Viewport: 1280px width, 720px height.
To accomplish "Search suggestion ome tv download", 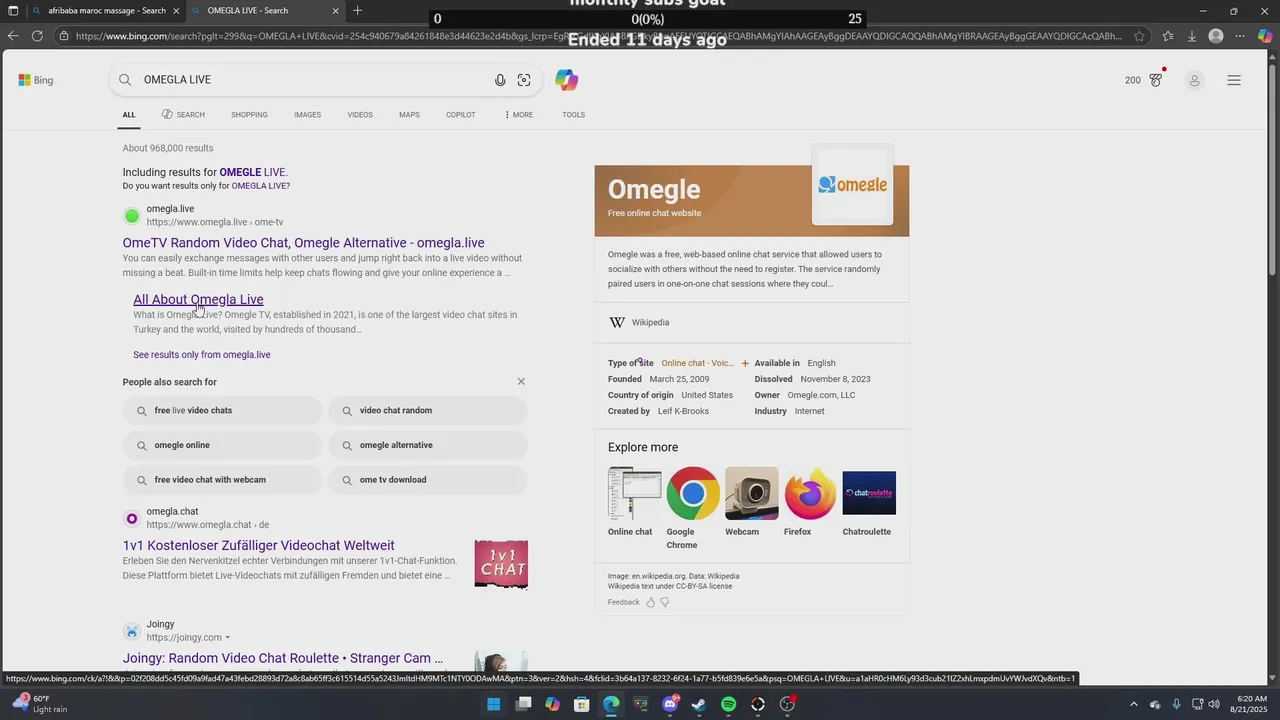I will pos(428,480).
